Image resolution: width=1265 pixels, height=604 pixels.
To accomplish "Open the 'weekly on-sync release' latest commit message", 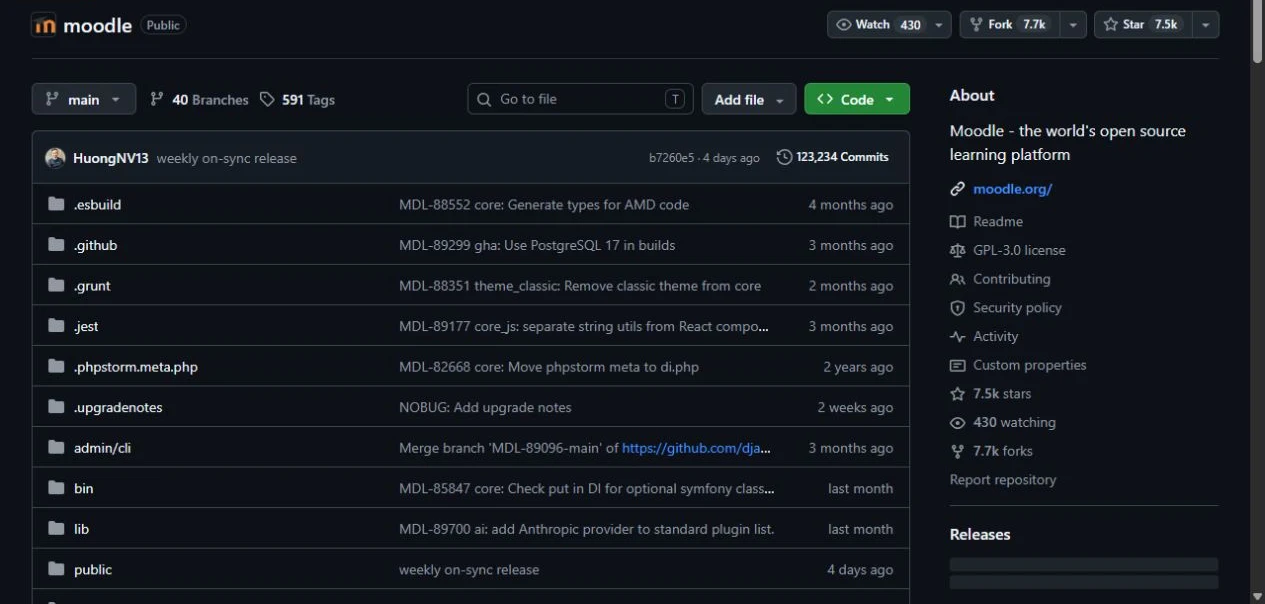I will [x=227, y=158].
